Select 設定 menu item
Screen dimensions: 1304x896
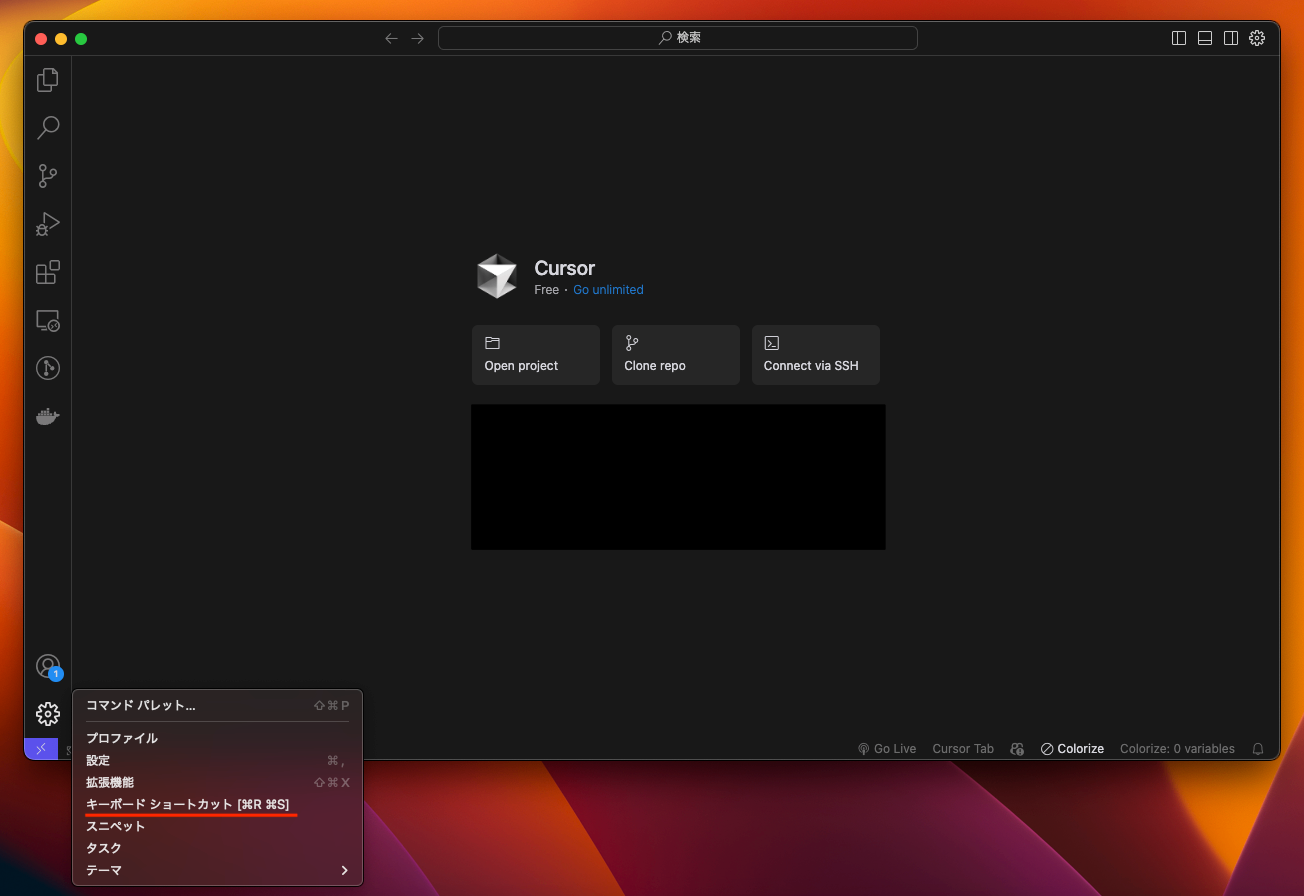(x=217, y=760)
